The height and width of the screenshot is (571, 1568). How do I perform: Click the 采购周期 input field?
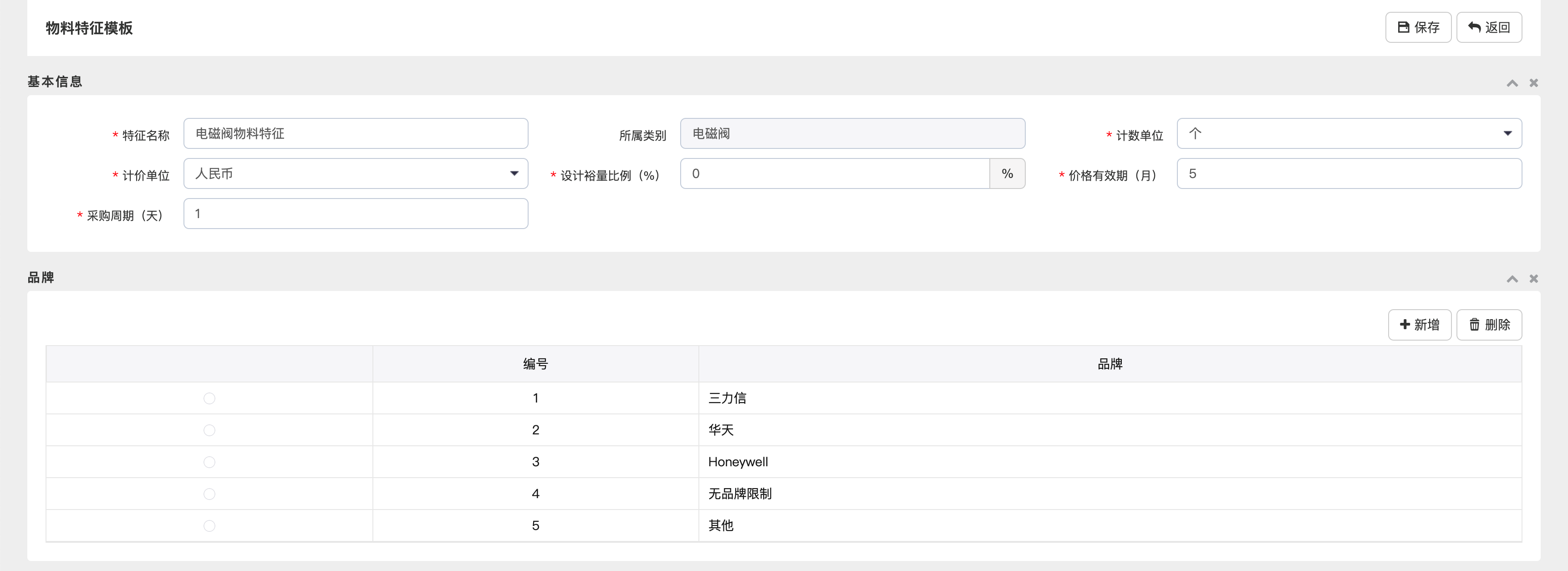point(356,214)
